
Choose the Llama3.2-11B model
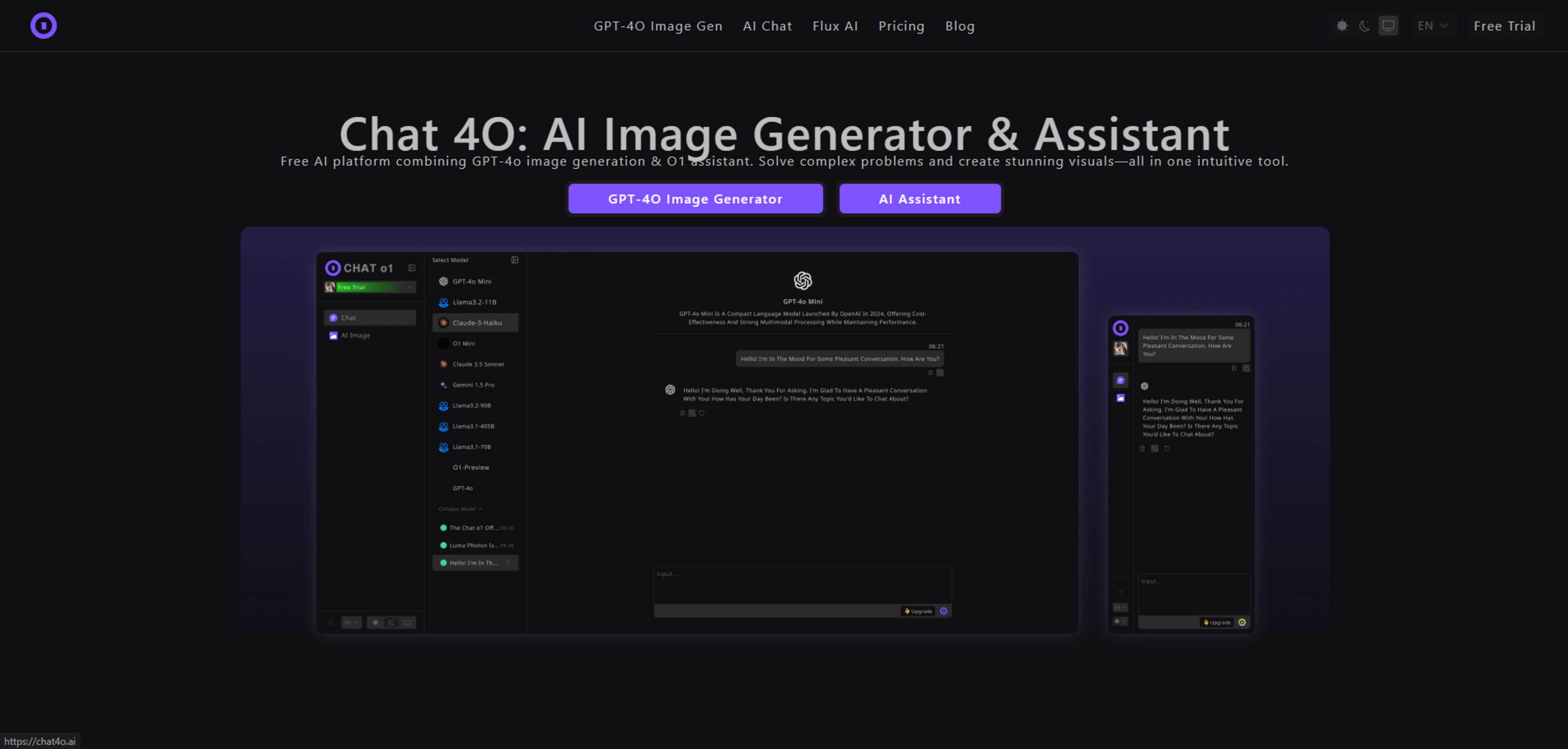tap(475, 302)
